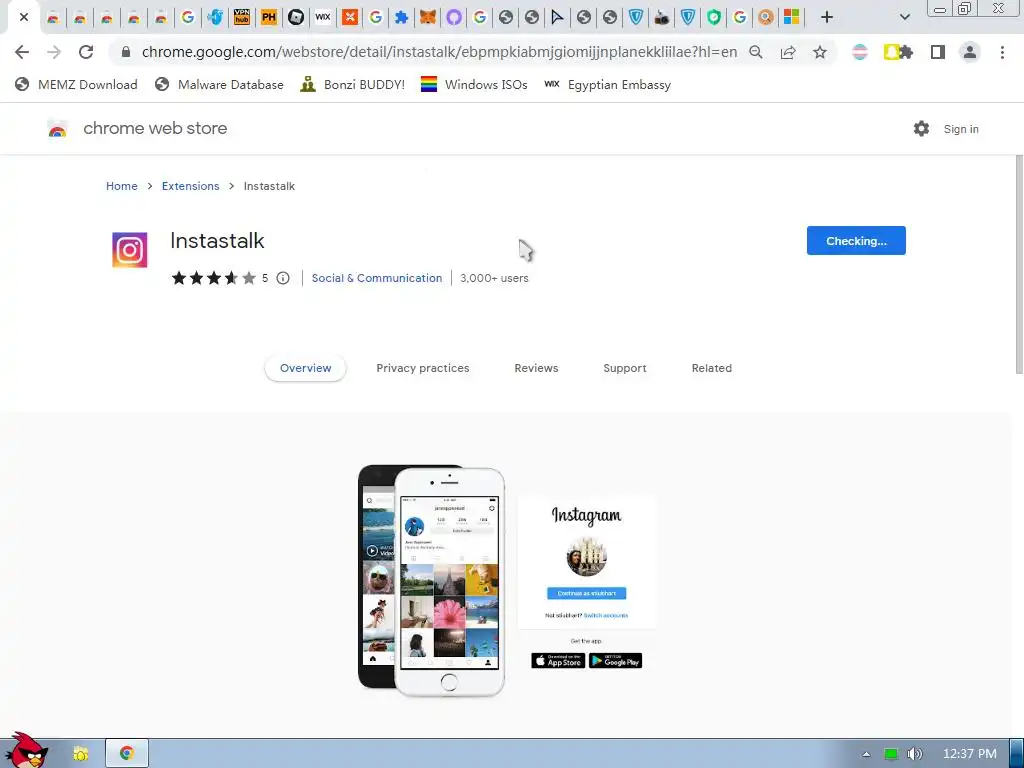This screenshot has width=1024, height=768.
Task: Switch to the VPNhub tab
Action: (242, 18)
